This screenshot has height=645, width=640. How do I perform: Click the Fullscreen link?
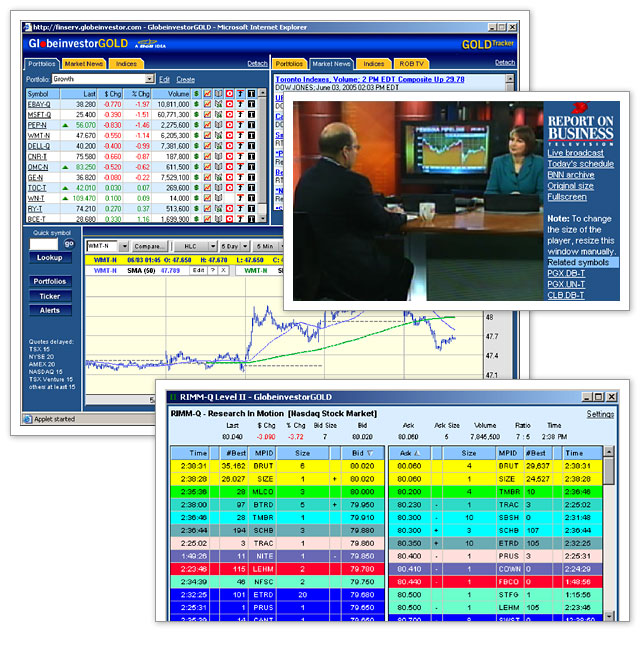click(x=567, y=197)
